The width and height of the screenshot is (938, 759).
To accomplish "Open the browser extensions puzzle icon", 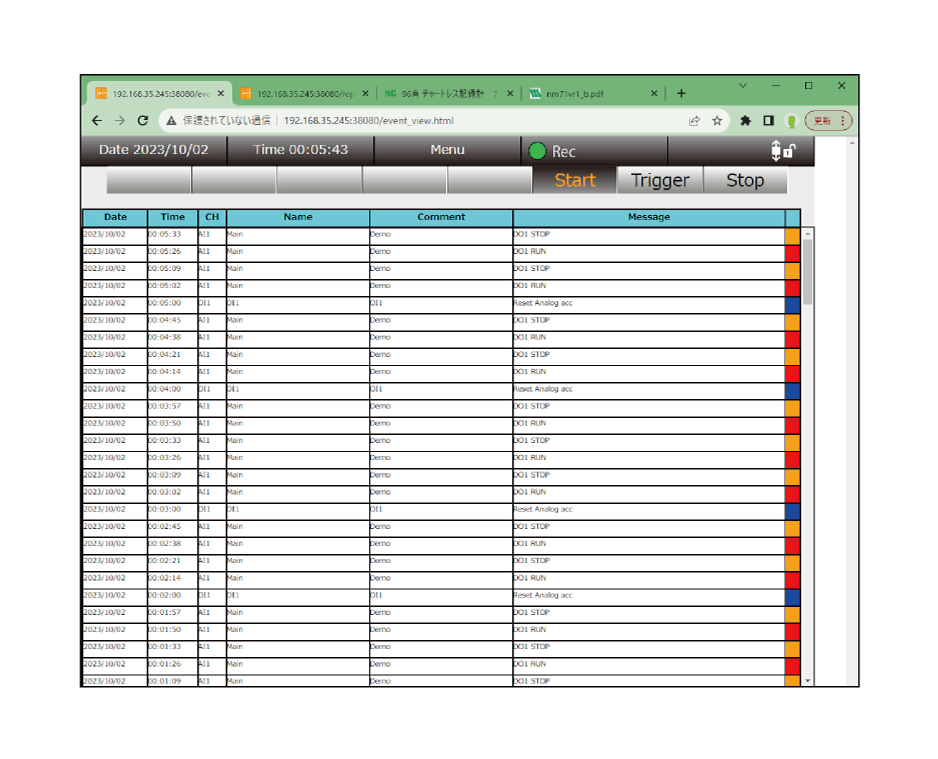I will (x=745, y=120).
